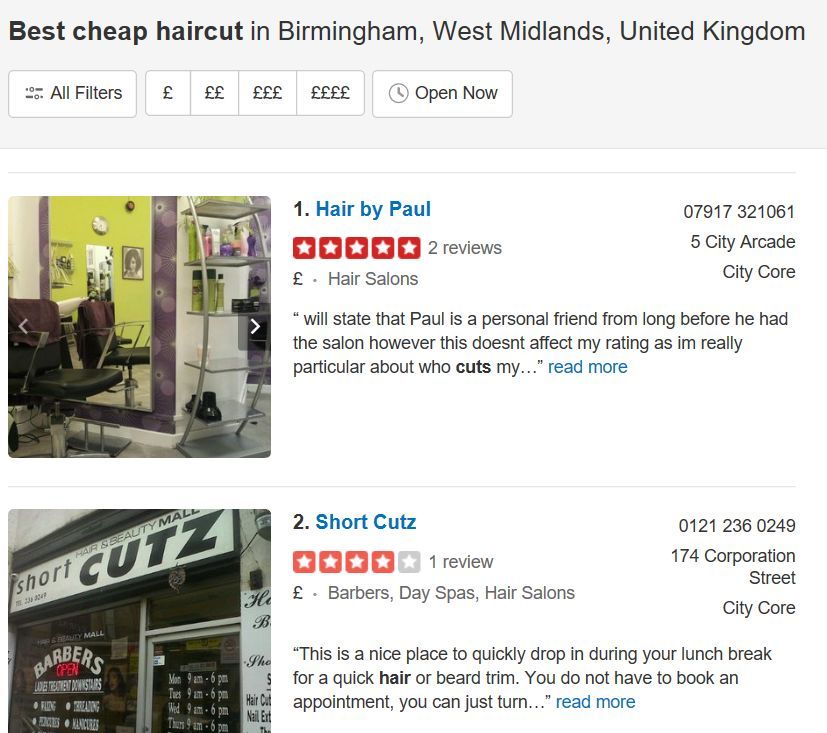Read more of Hair by Paul review
The width and height of the screenshot is (827, 733).
[x=588, y=367]
